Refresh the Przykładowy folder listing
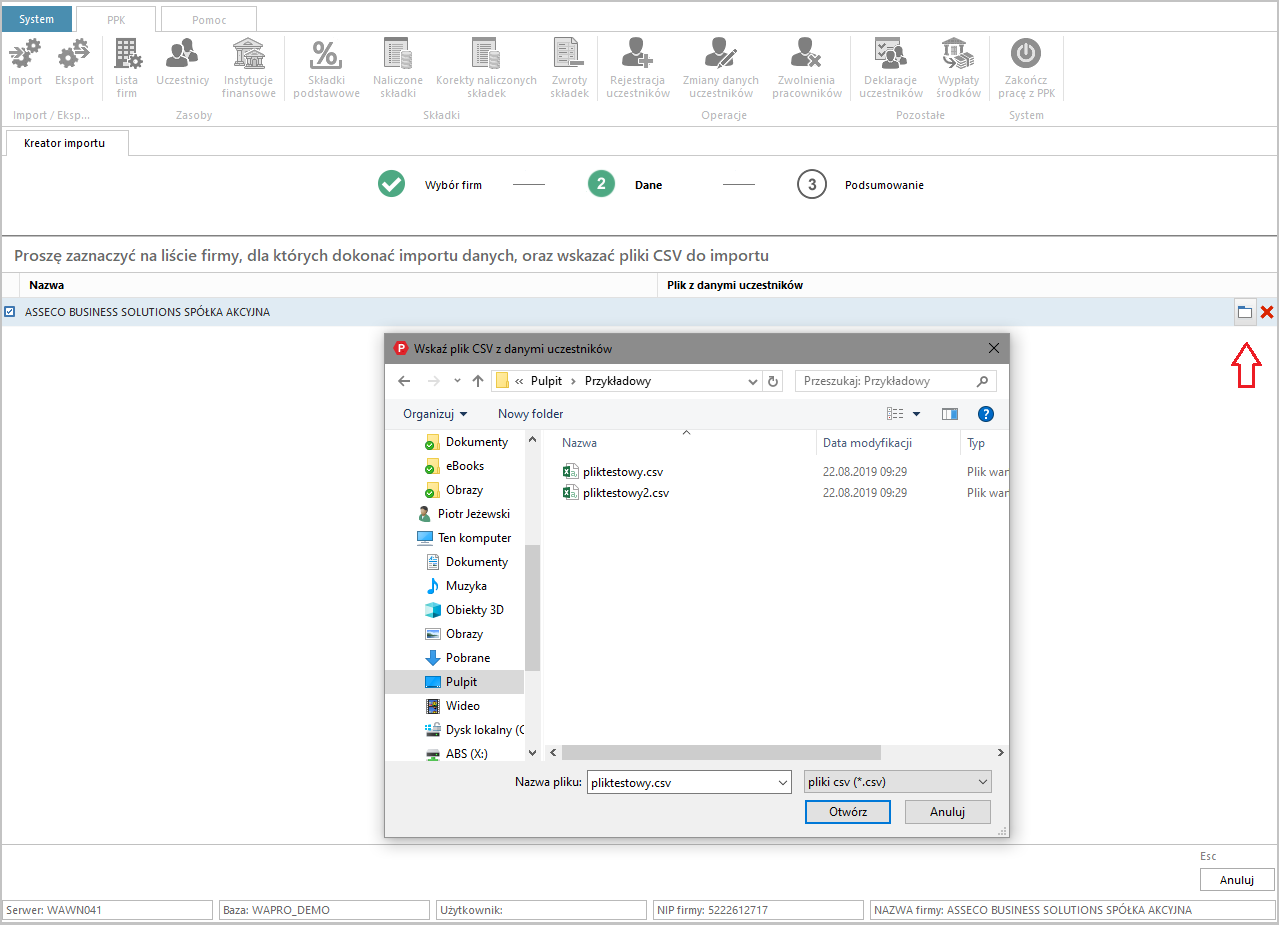The height and width of the screenshot is (925, 1279). pos(772,381)
